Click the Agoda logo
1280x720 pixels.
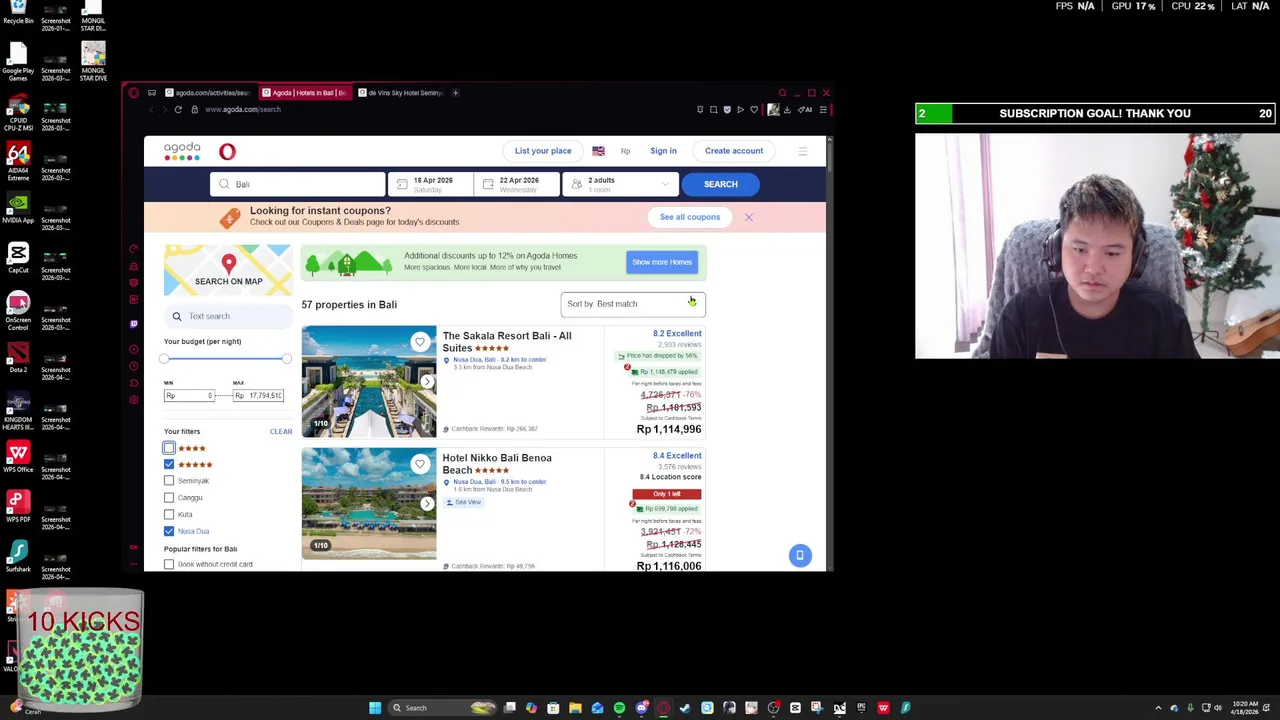[x=182, y=151]
